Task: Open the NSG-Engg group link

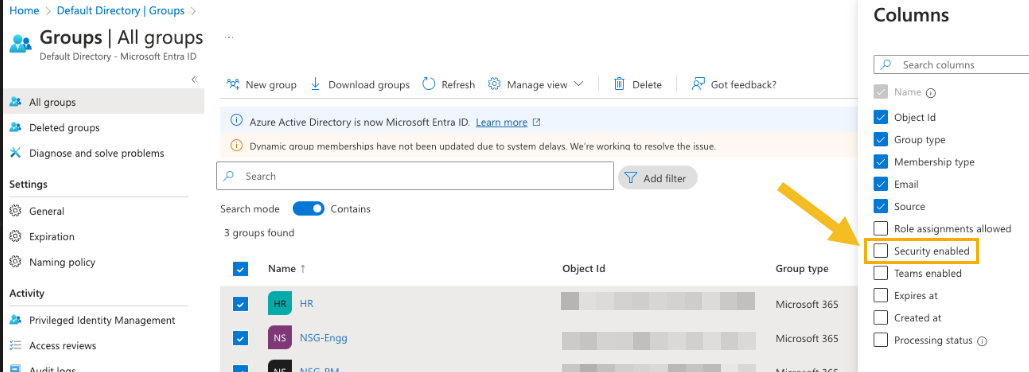Action: 324,338
